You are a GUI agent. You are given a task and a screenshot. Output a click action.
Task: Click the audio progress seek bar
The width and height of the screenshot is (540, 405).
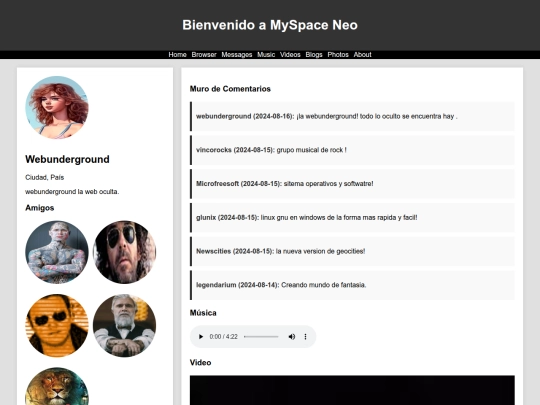[261, 336]
